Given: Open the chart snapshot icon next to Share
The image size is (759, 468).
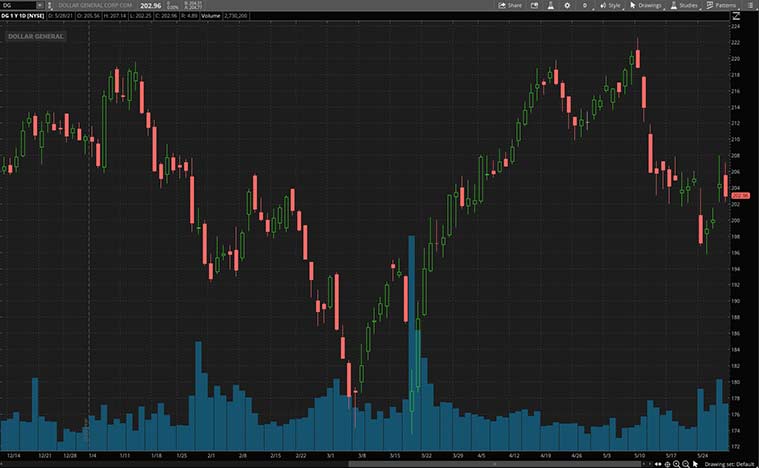Looking at the screenshot, I should coord(534,5).
